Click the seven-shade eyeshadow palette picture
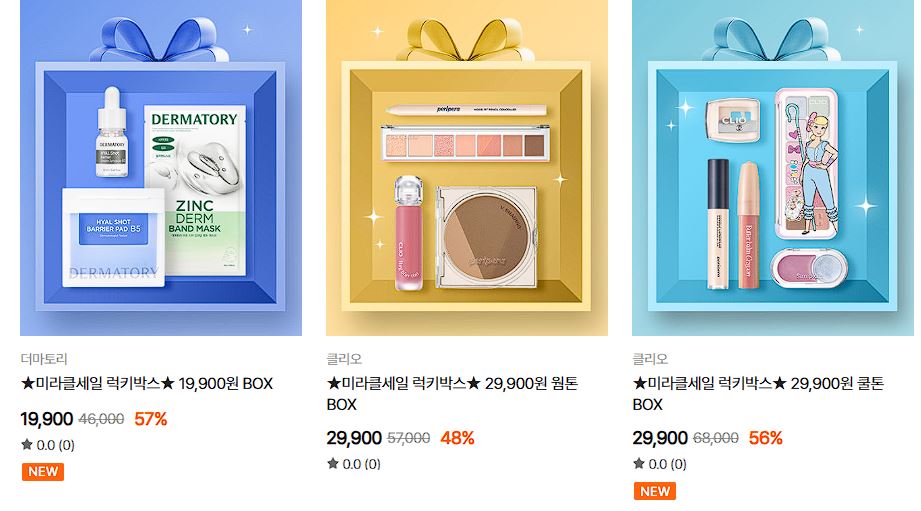The width and height of the screenshot is (921, 511). [x=465, y=143]
